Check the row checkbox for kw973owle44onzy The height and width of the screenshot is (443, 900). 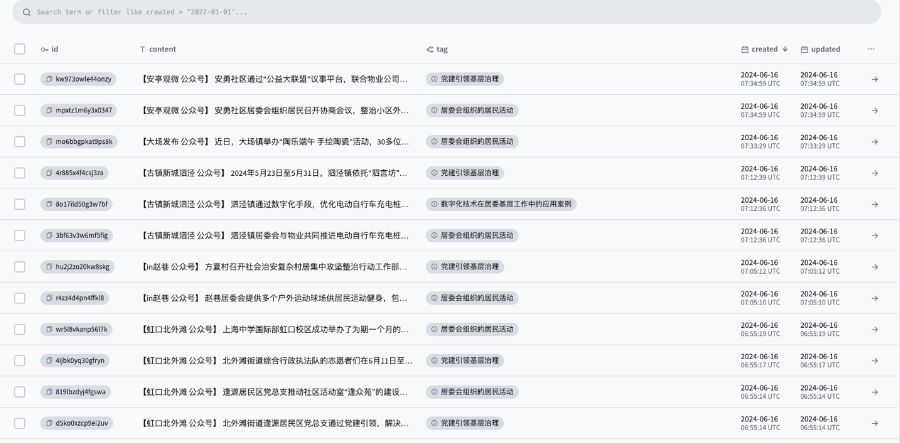(20, 79)
